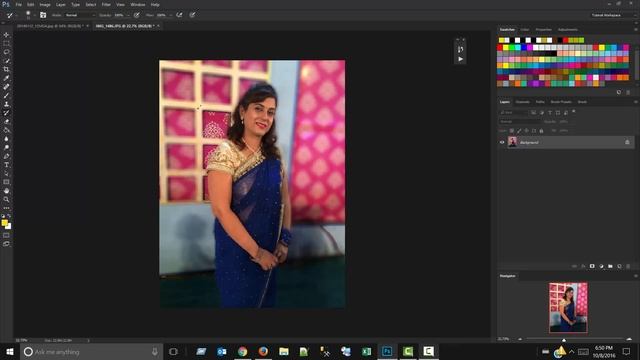The width and height of the screenshot is (640, 360).
Task: Select the History Brush tool
Action: [x=6, y=113]
